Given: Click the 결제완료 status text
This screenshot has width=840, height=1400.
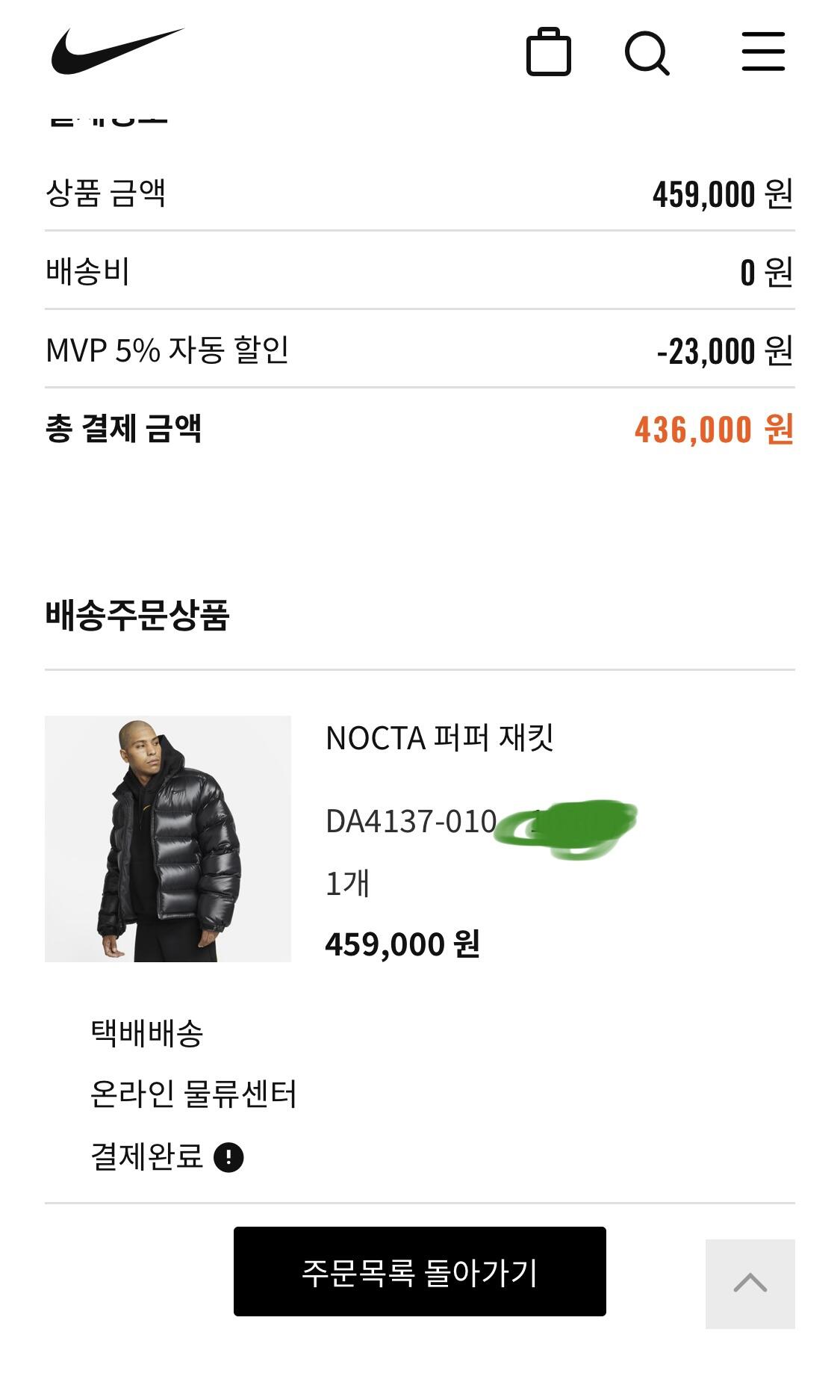Looking at the screenshot, I should pyautogui.click(x=147, y=1156).
